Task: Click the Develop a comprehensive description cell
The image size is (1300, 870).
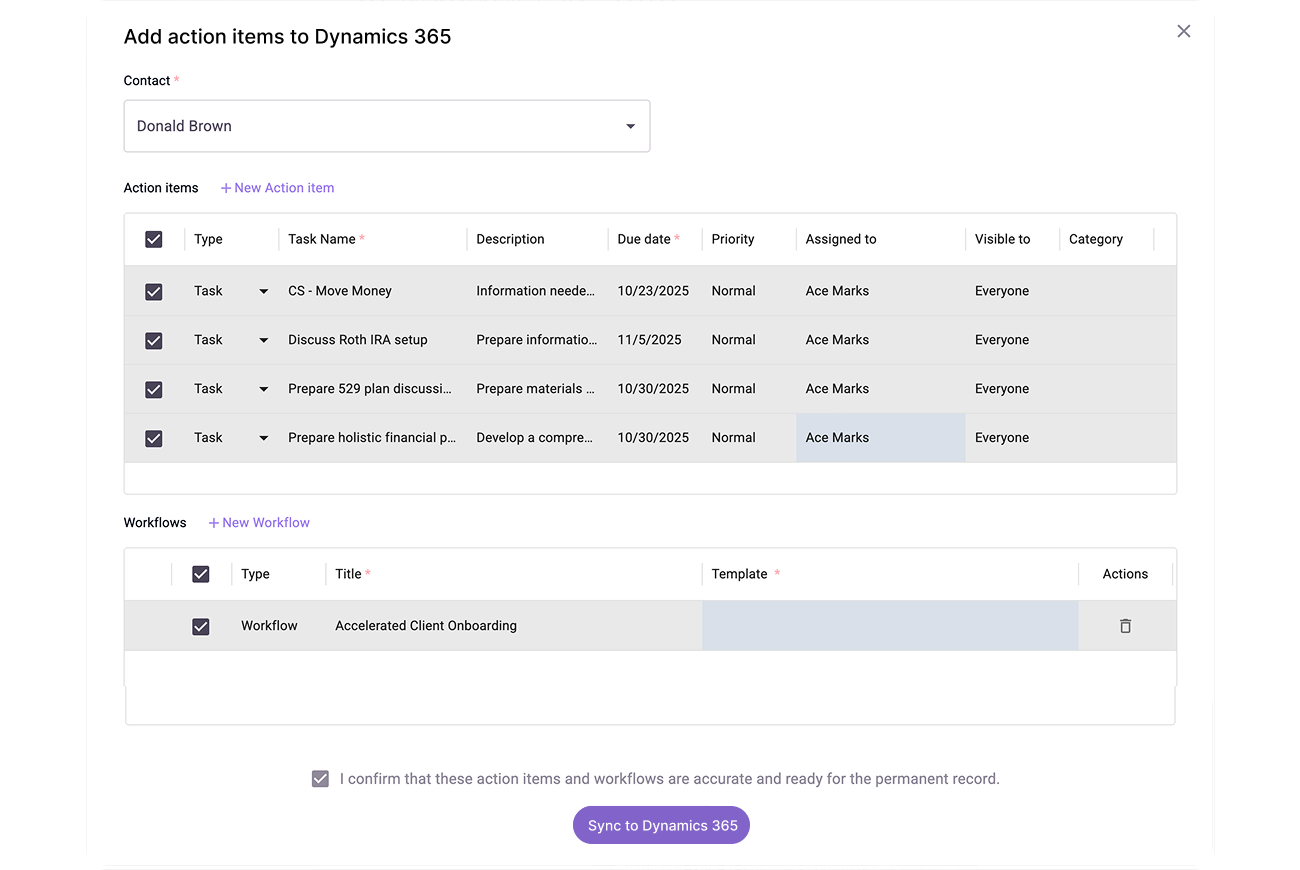Action: (x=537, y=438)
